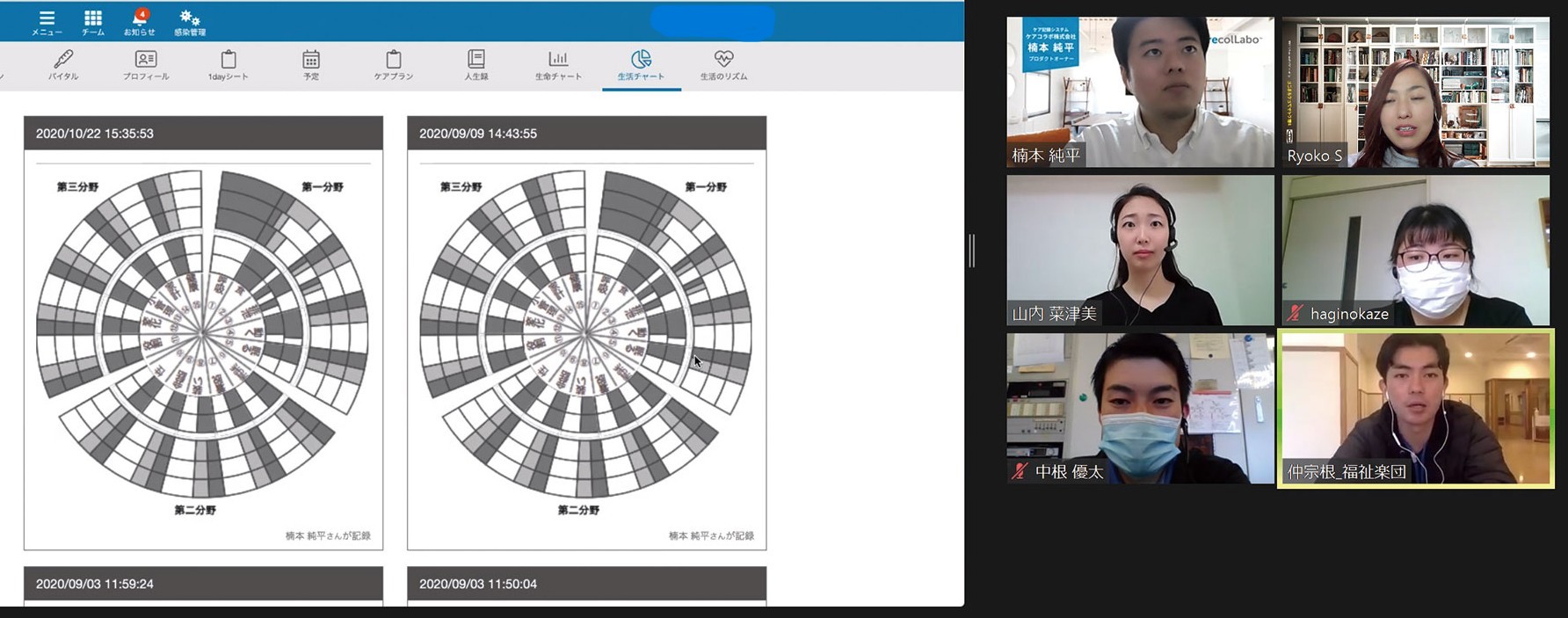
Task: Click the muted mic icon beside haginokaze
Action: tap(1295, 314)
